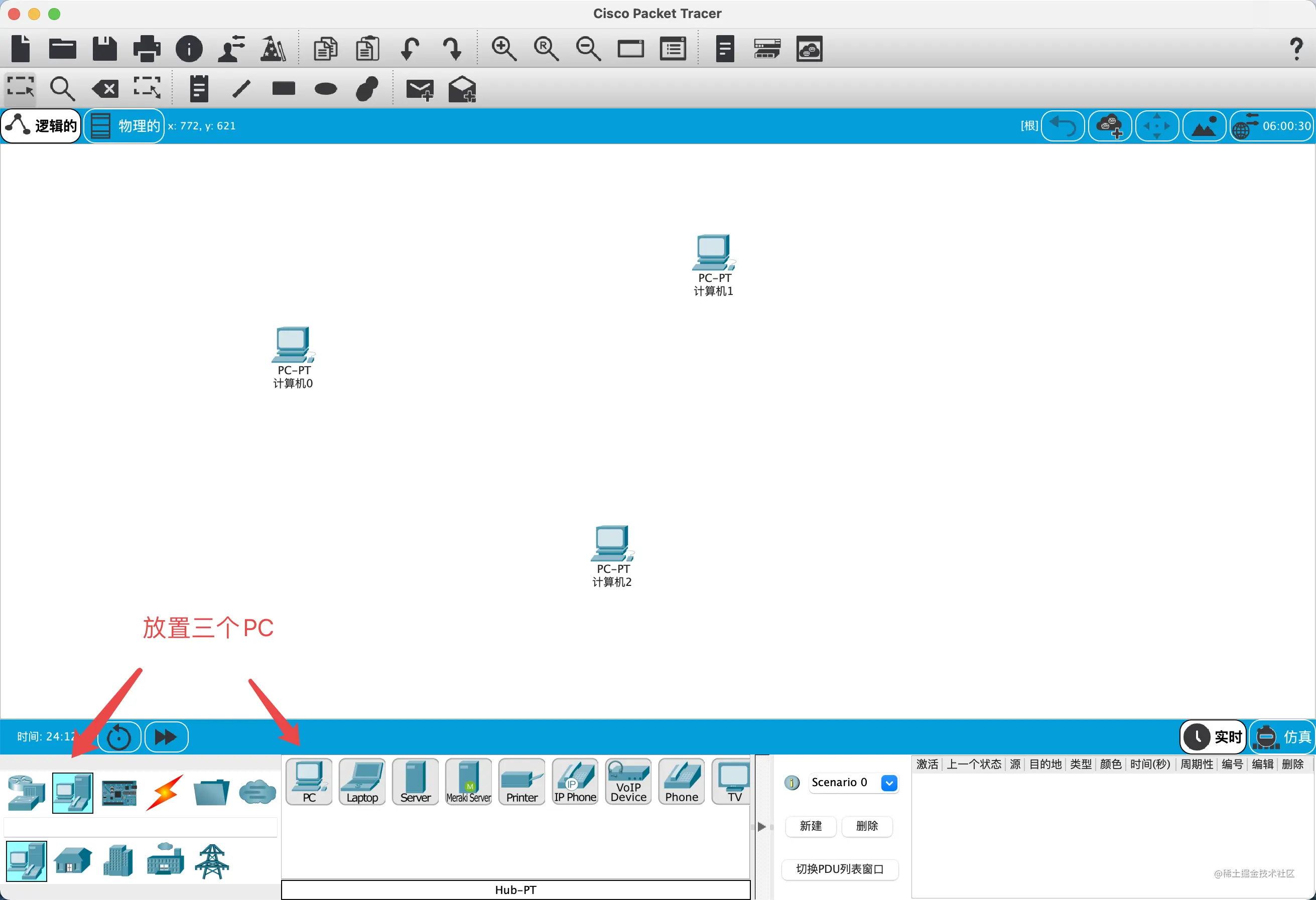Viewport: 1316px width, 900px height.
Task: Open network information icon
Action: [x=189, y=49]
